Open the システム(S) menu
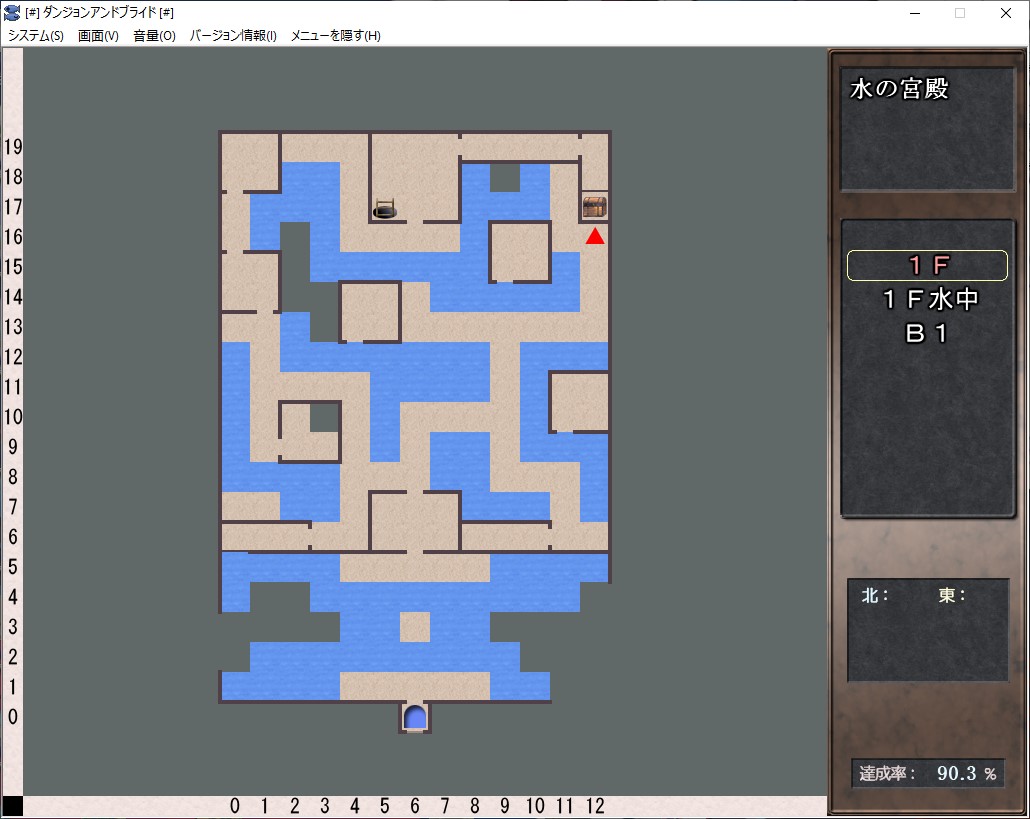 click(x=35, y=35)
